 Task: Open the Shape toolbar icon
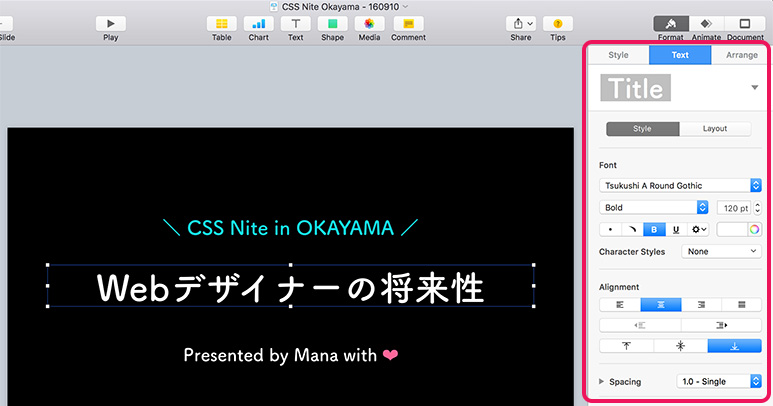(332, 24)
